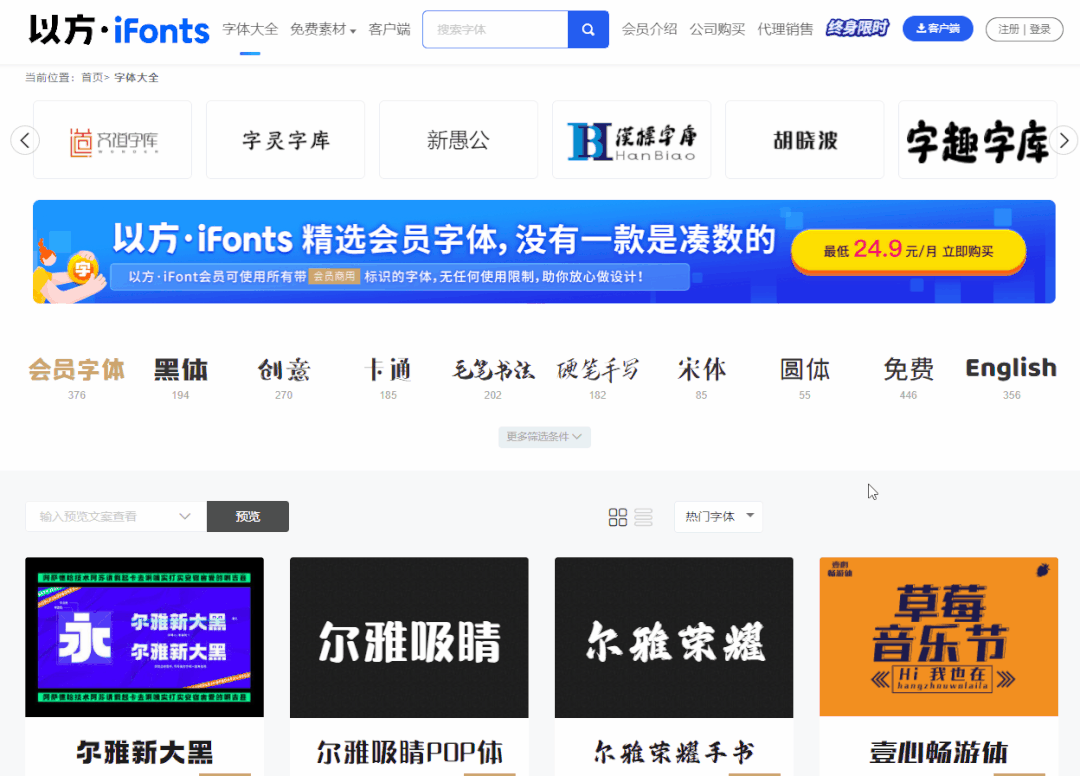Screen dimensions: 1080x776
Task: Click the 壹心畅游体 font title
Action: coord(939,753)
